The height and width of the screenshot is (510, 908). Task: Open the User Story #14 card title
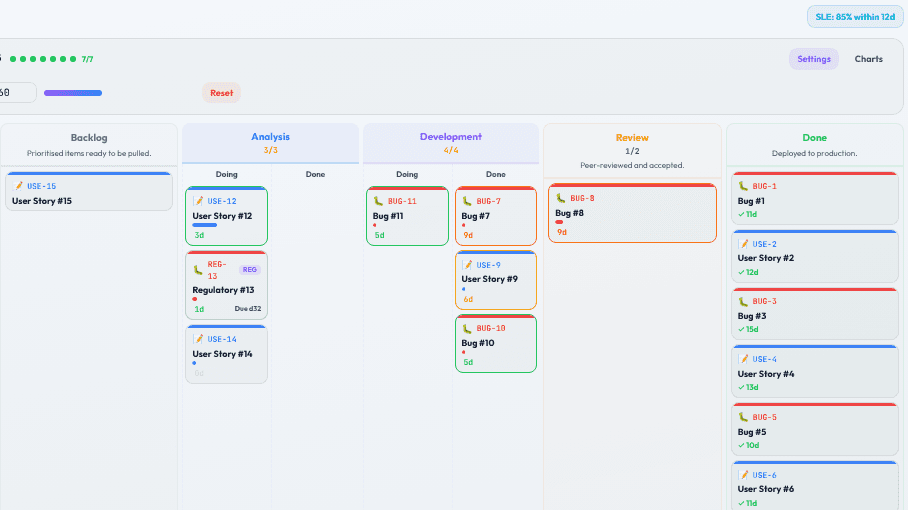222,354
